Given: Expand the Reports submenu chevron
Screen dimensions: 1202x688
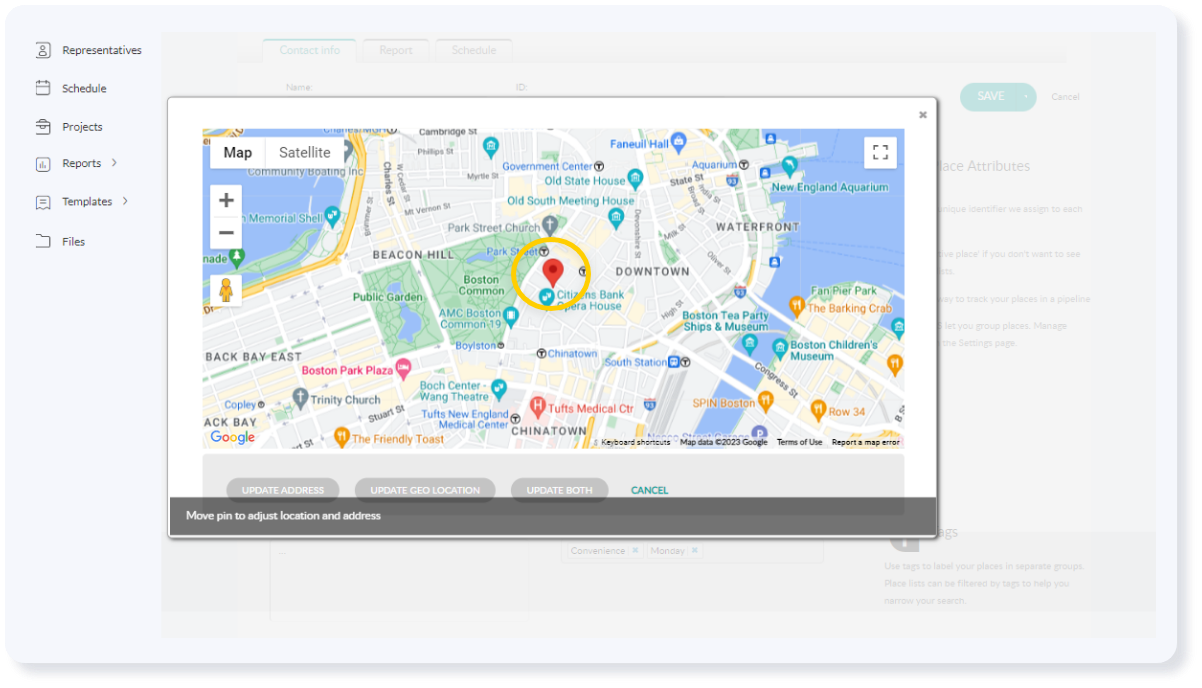Looking at the screenshot, I should pyautogui.click(x=114, y=163).
